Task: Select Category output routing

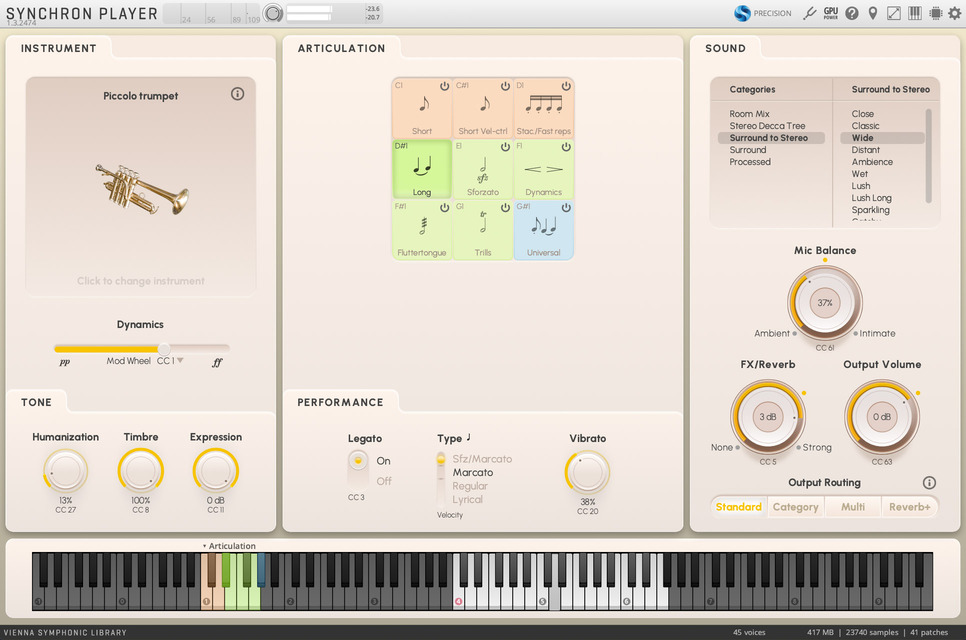Action: tap(795, 507)
